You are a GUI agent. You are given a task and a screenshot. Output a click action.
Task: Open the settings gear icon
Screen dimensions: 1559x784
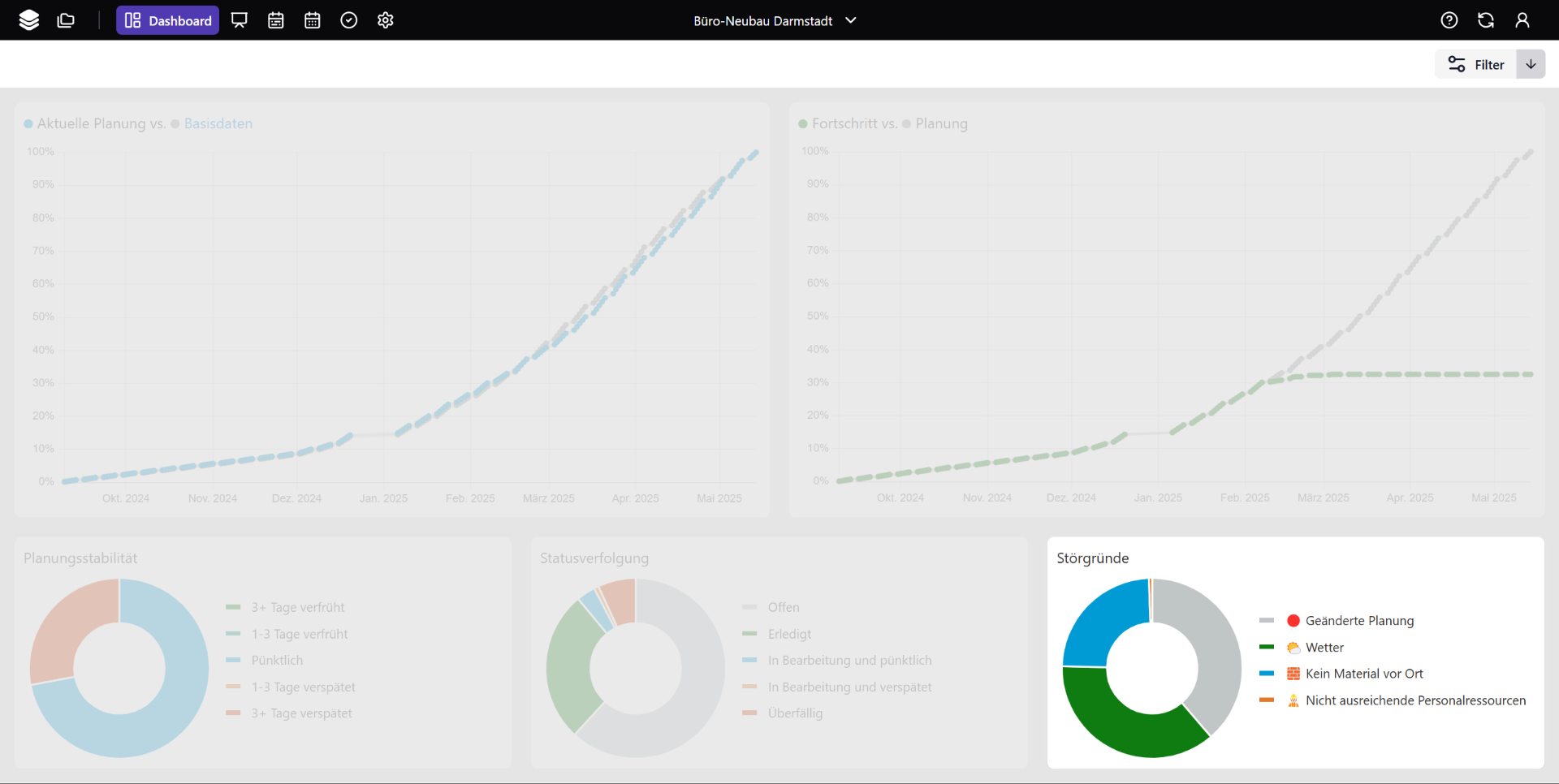pos(386,20)
